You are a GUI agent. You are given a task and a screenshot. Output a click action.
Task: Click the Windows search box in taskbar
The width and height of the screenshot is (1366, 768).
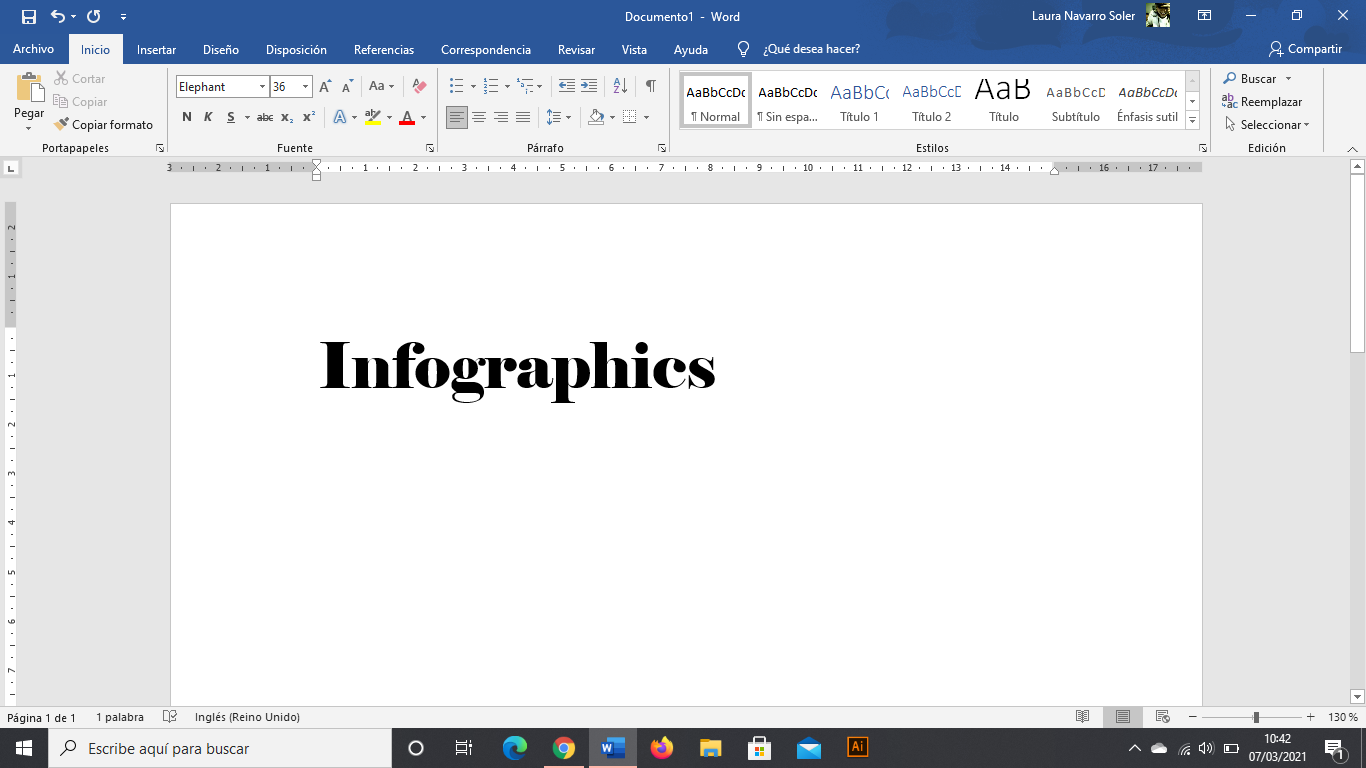click(220, 748)
